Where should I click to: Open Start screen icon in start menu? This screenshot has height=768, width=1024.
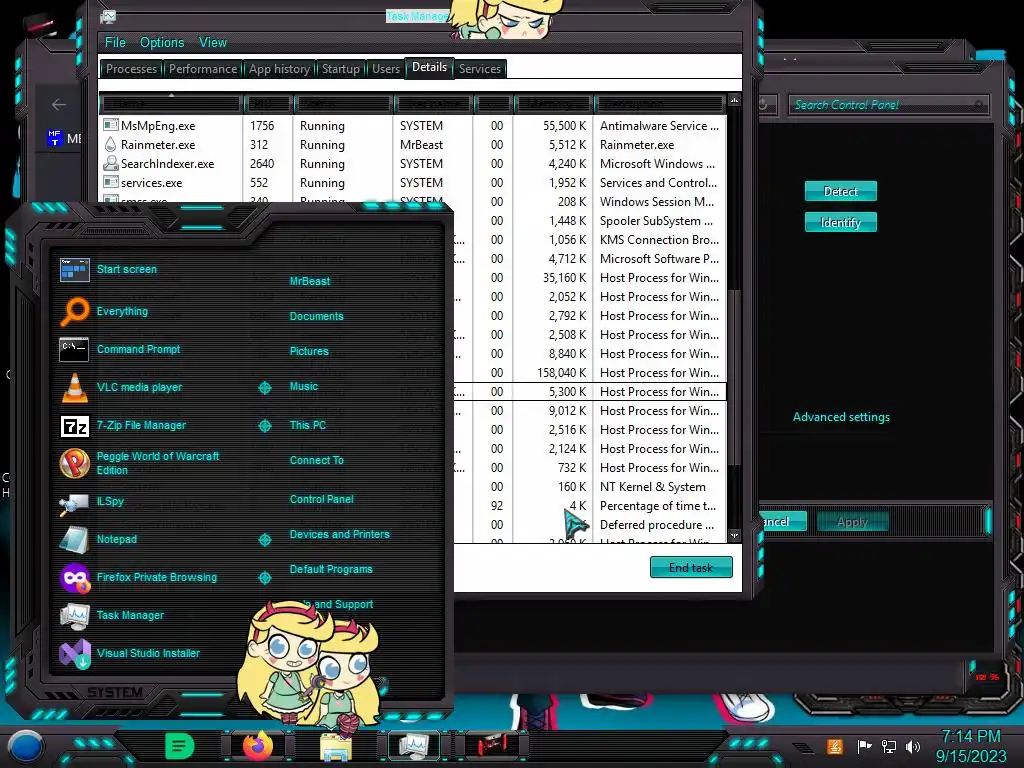(x=74, y=269)
